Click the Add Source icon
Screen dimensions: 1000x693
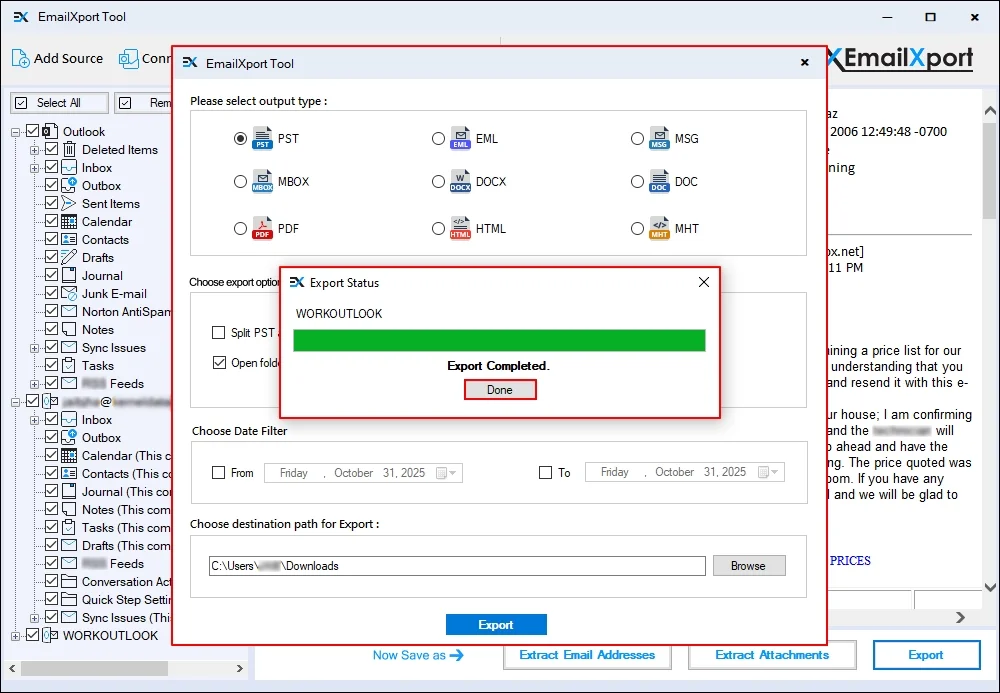click(x=19, y=58)
